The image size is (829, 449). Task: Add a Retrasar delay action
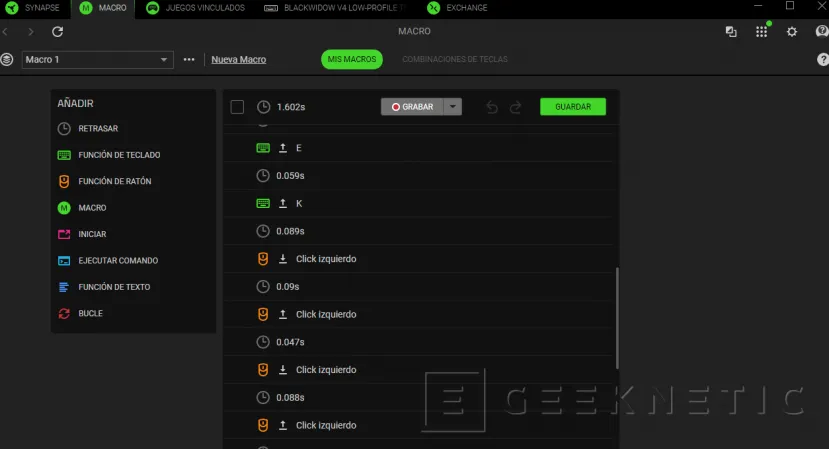(x=98, y=129)
